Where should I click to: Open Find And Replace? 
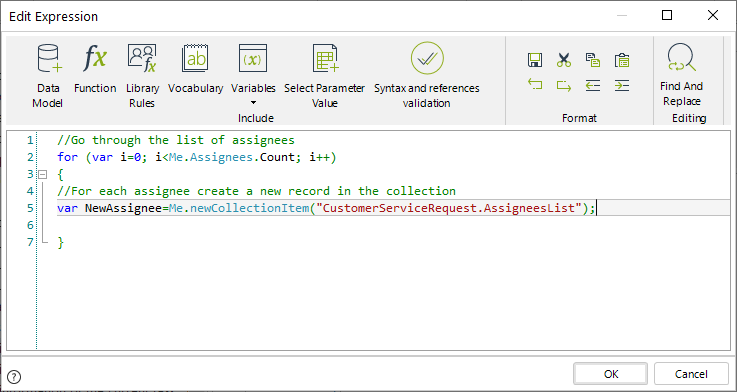(681, 74)
